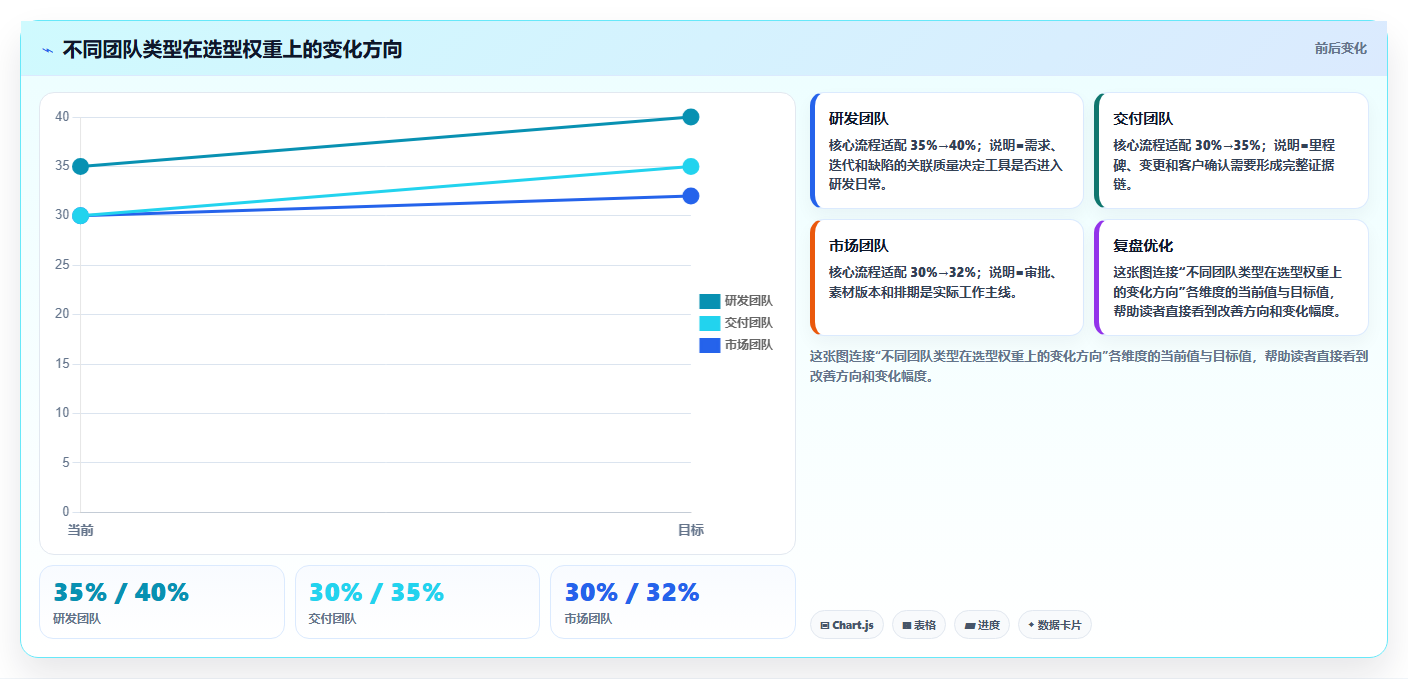1408x679 pixels.
Task: Click the summary paragraph below the info cards
Action: (1089, 366)
